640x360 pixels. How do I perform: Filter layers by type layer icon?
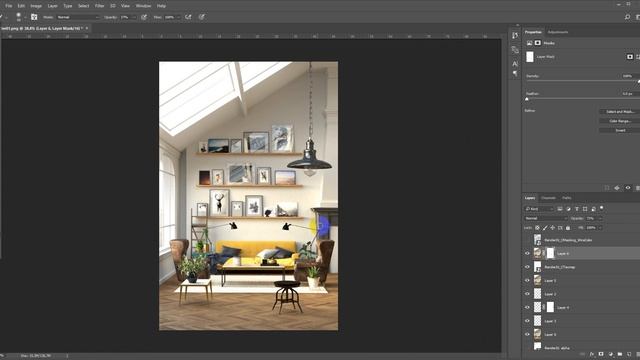tap(577, 209)
